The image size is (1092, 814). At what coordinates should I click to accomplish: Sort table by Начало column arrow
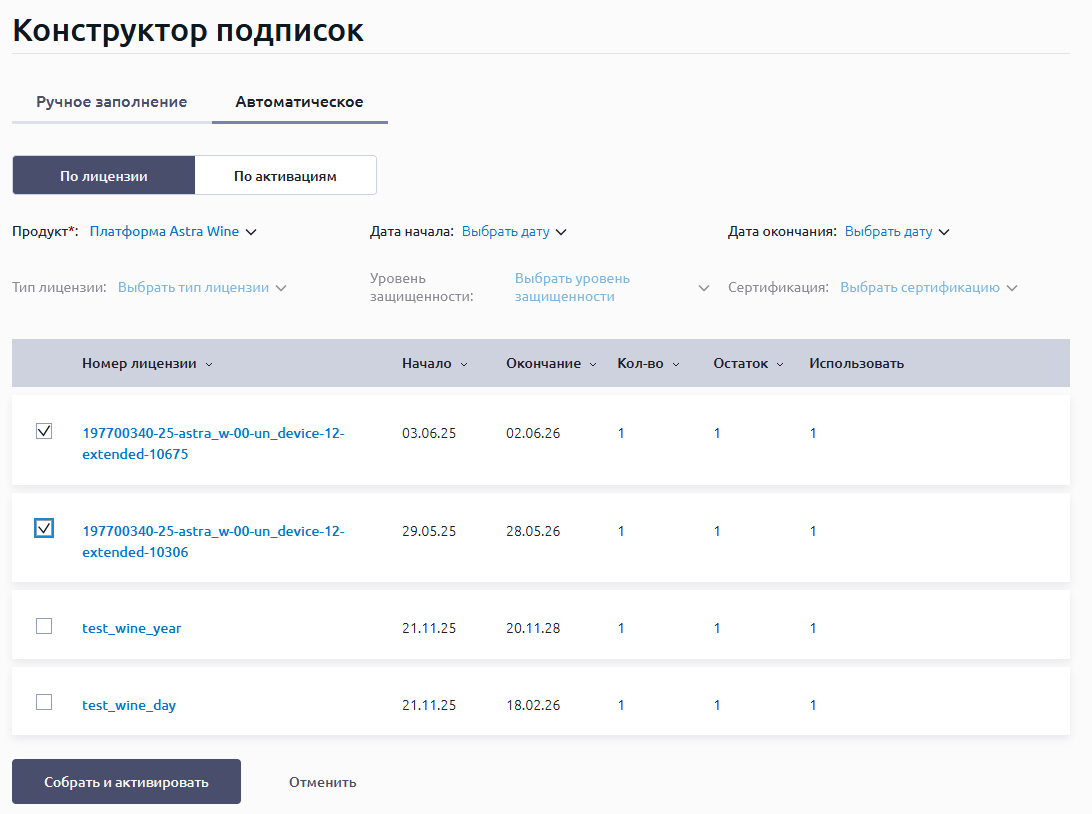click(464, 364)
